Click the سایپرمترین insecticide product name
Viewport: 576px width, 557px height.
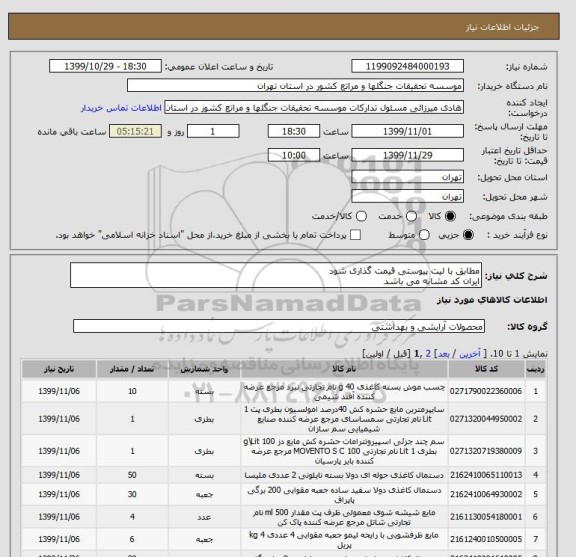tap(344, 419)
